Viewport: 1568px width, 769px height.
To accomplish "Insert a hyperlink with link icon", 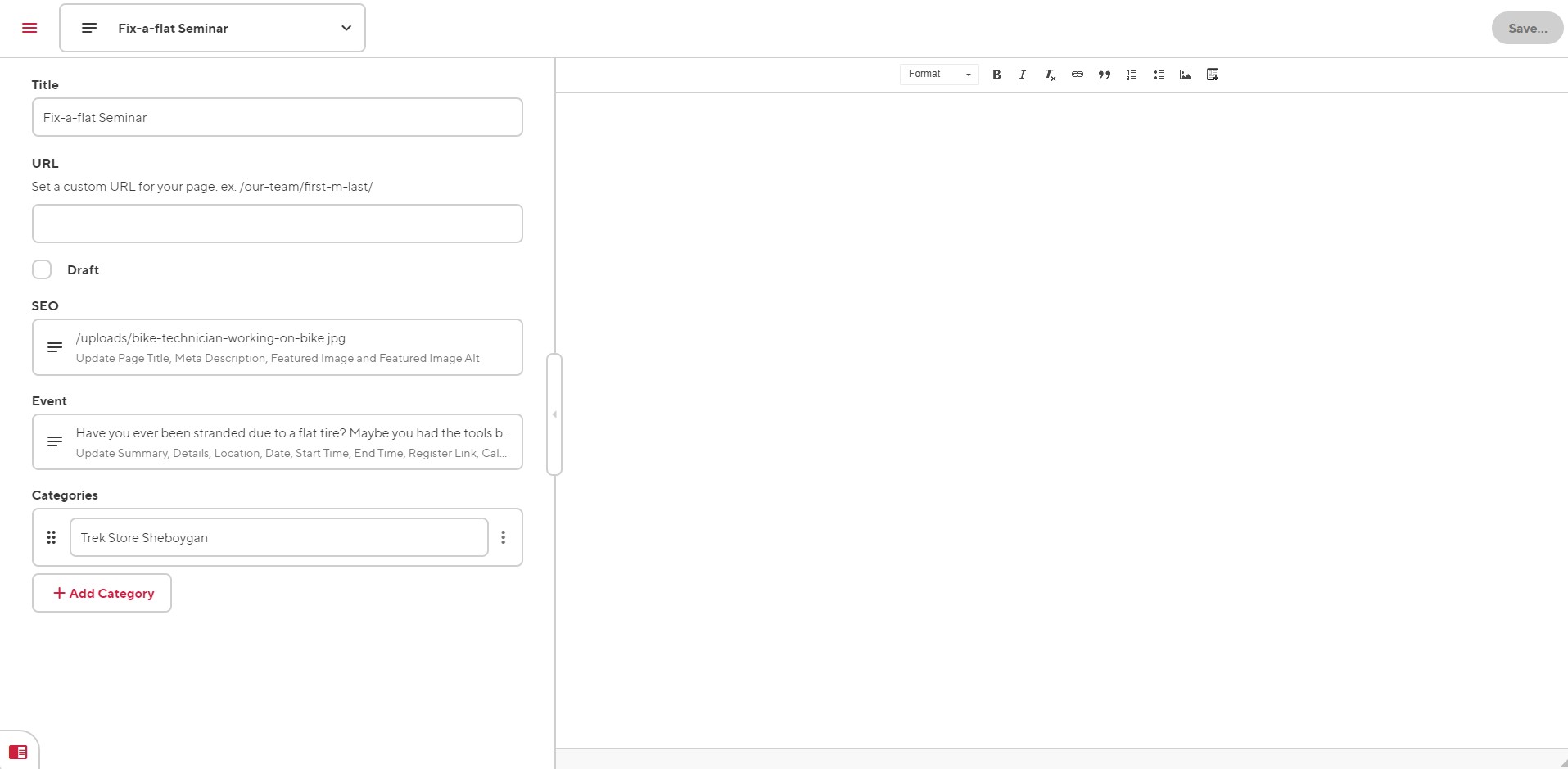I will coord(1078,75).
